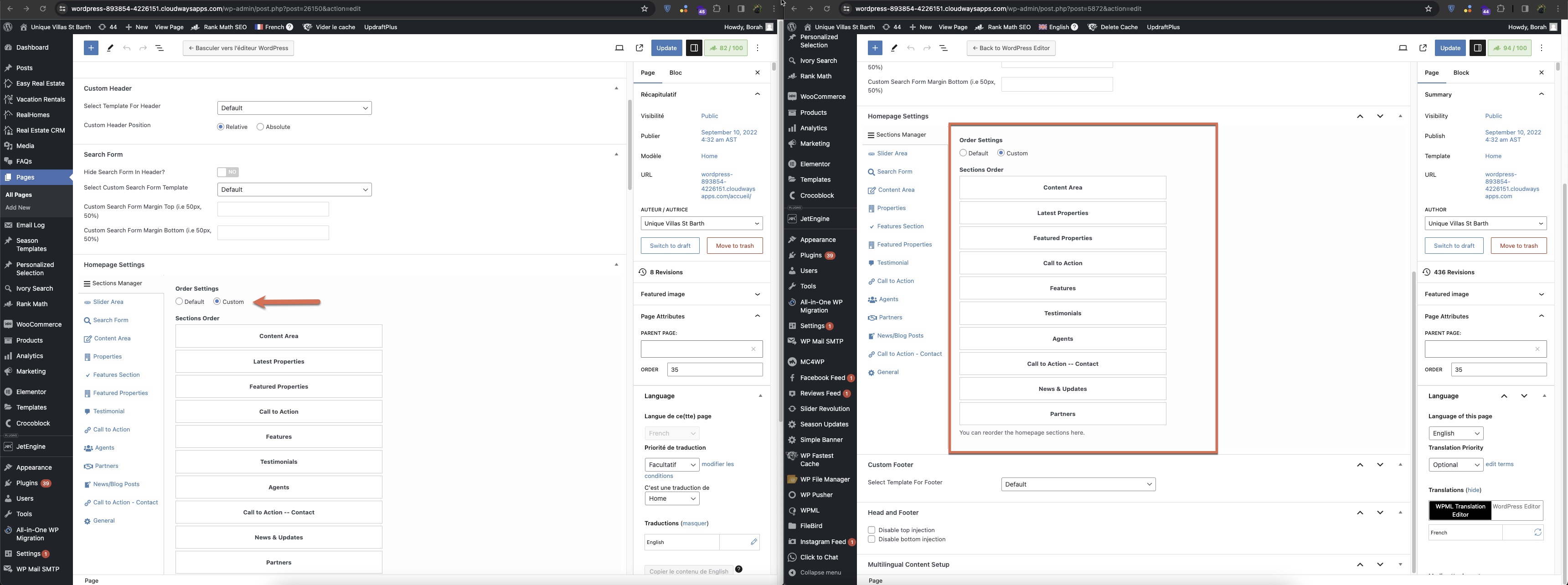The height and width of the screenshot is (585, 1568).
Task: Open the document overview list icon, right editor
Action: (x=944, y=48)
